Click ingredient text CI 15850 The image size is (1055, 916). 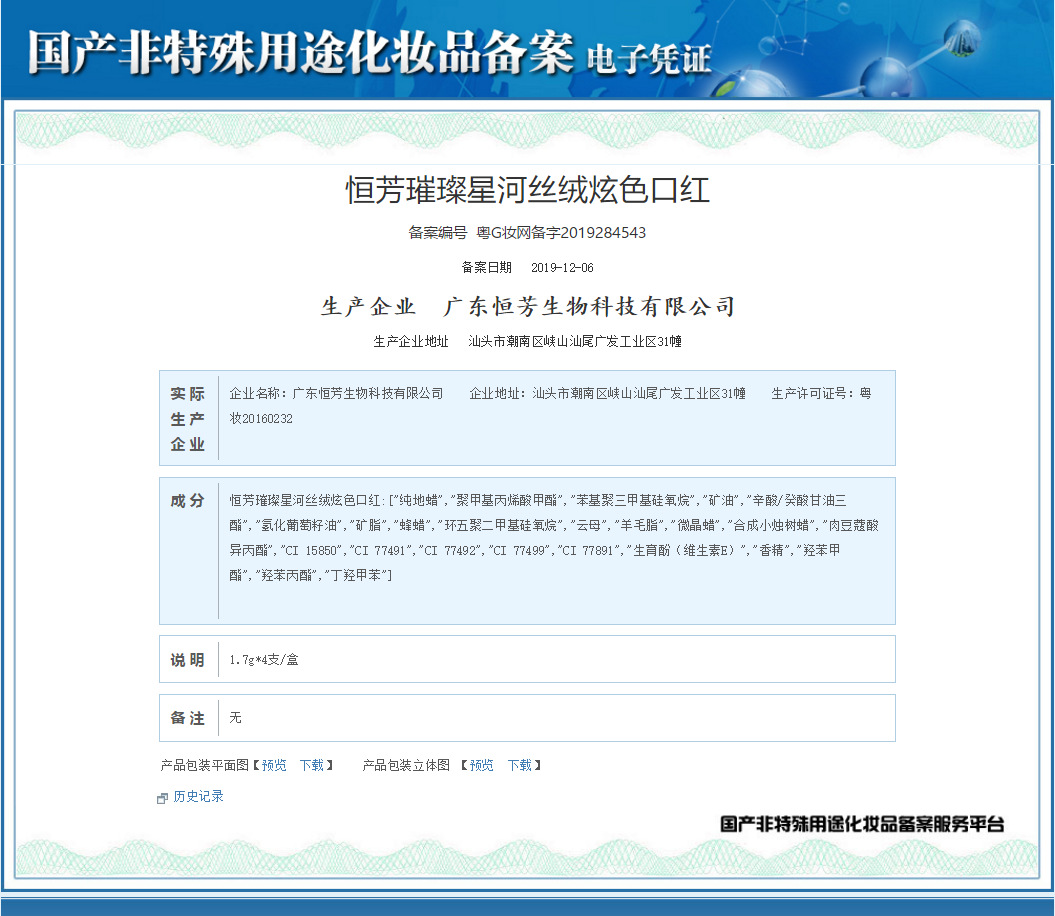[312, 551]
